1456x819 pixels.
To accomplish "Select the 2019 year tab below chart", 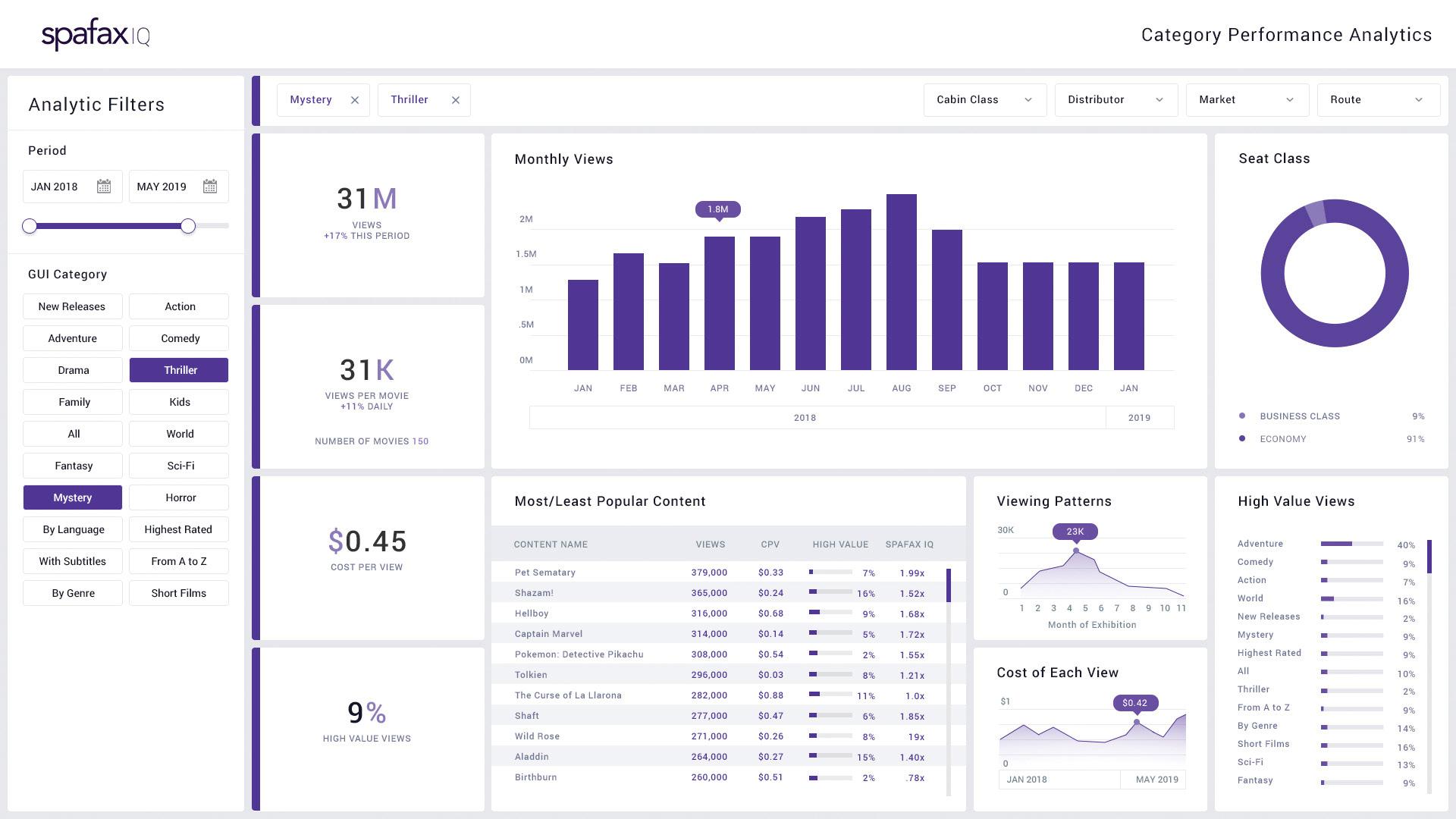I will (x=1139, y=418).
